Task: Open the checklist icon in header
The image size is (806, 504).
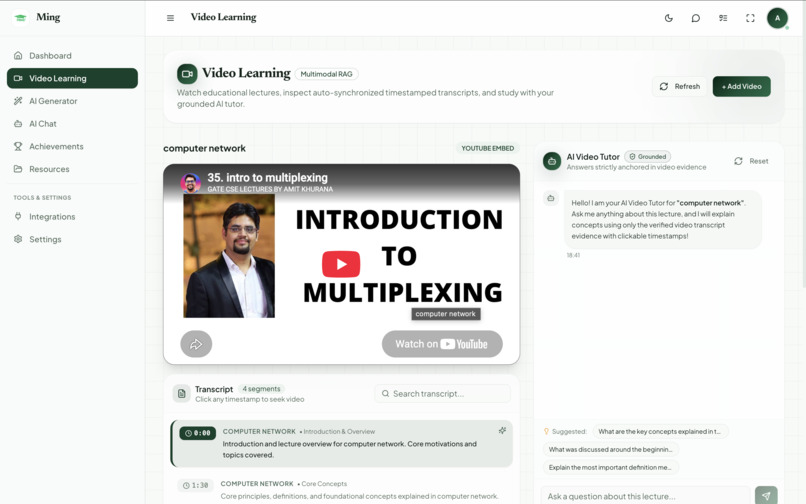Action: pyautogui.click(x=723, y=18)
